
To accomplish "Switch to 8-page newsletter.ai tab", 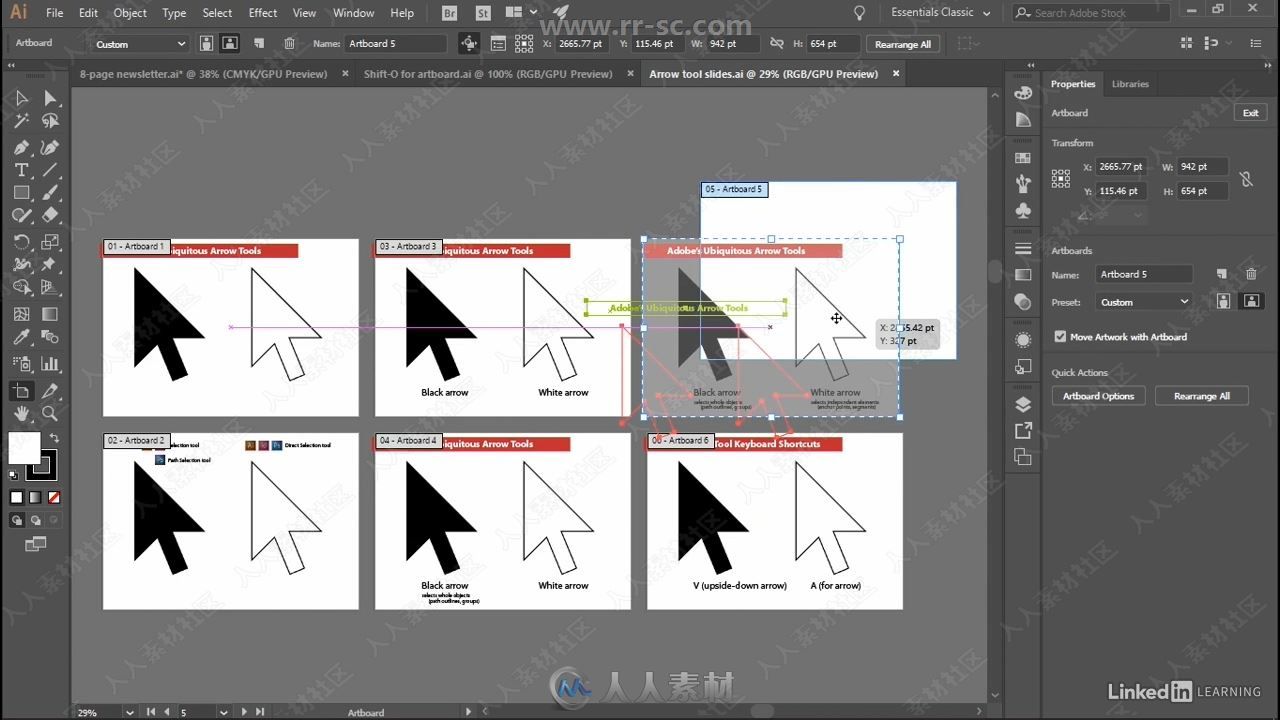I will coord(203,74).
